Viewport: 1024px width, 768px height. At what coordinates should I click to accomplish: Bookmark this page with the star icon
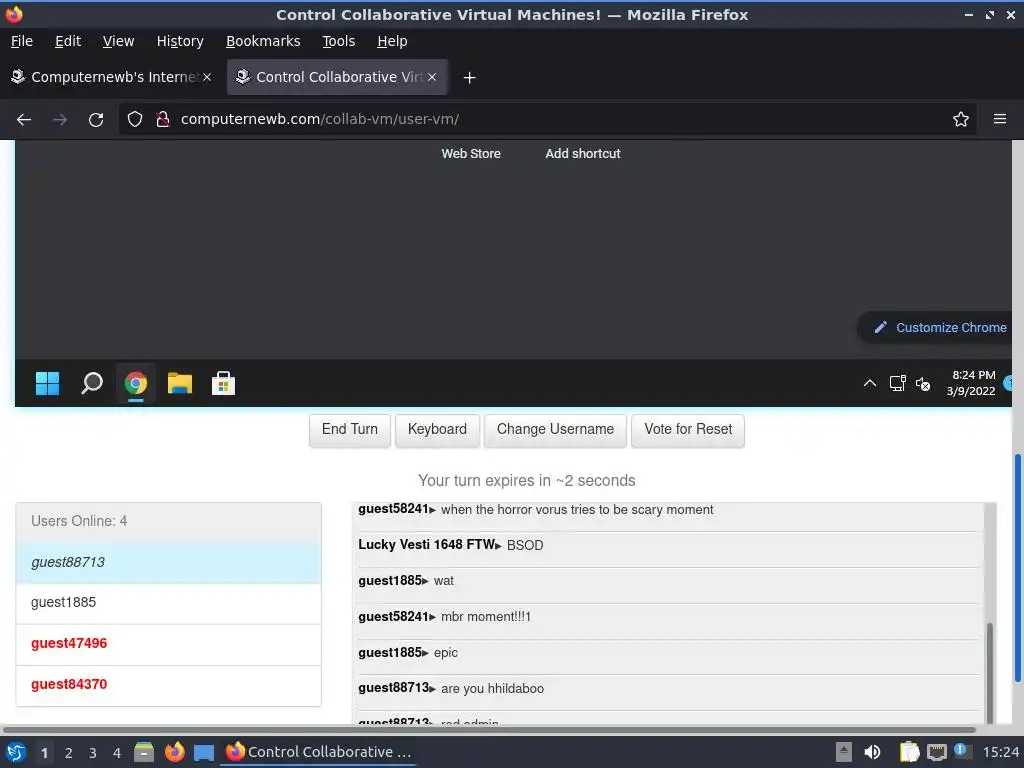click(x=961, y=119)
